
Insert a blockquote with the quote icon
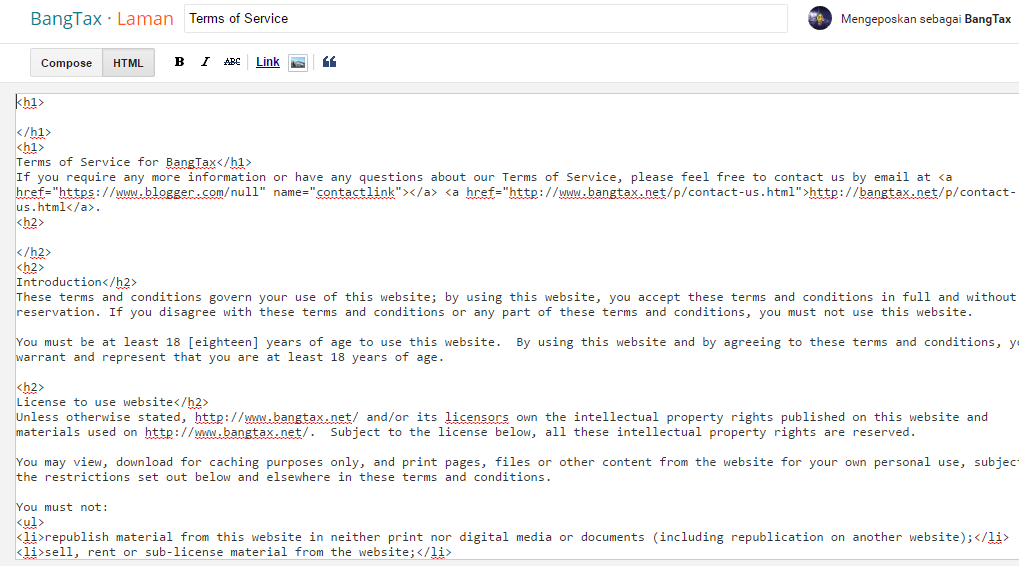[x=329, y=62]
